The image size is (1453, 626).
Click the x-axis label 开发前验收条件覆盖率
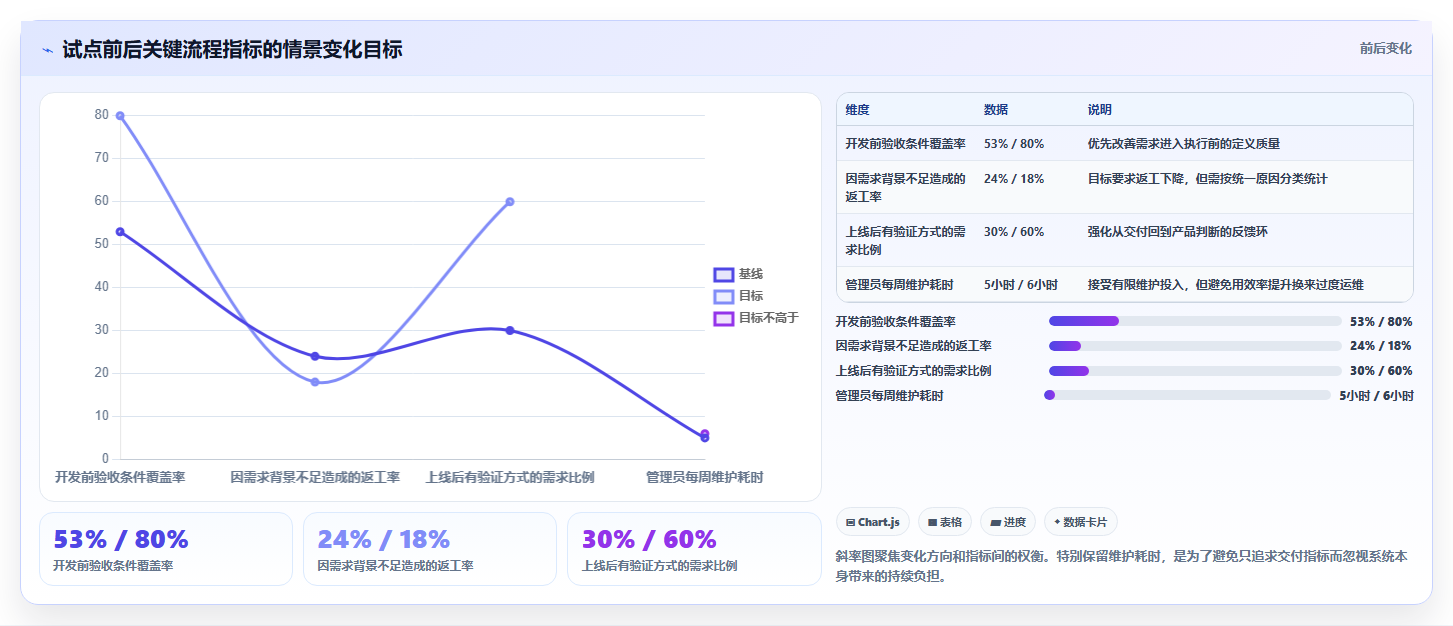coord(120,478)
